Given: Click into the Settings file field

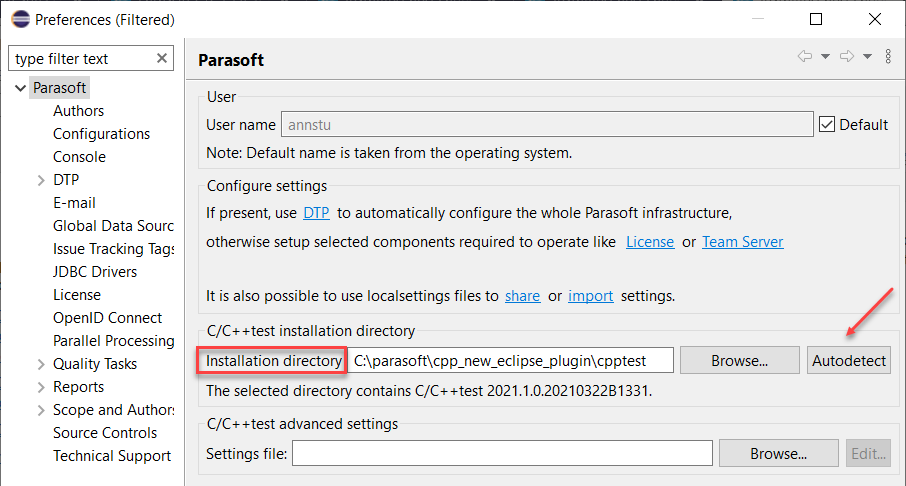Looking at the screenshot, I should (x=502, y=453).
